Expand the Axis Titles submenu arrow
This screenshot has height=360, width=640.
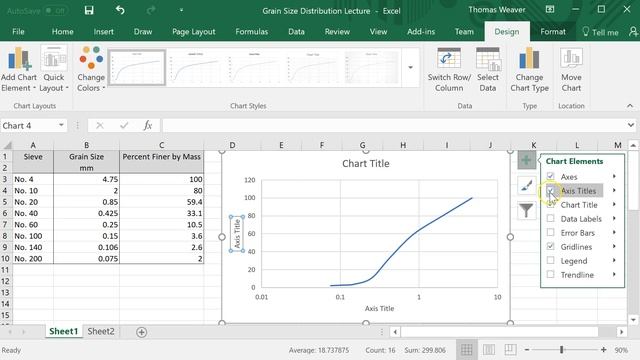(x=614, y=190)
